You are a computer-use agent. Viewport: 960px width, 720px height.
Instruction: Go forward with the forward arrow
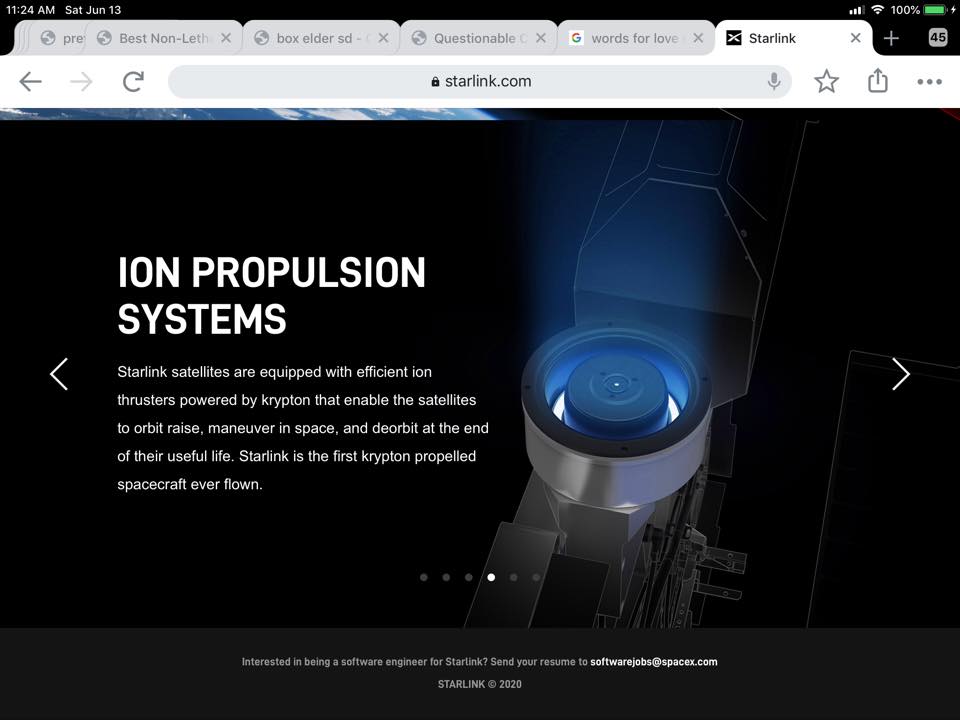[81, 81]
